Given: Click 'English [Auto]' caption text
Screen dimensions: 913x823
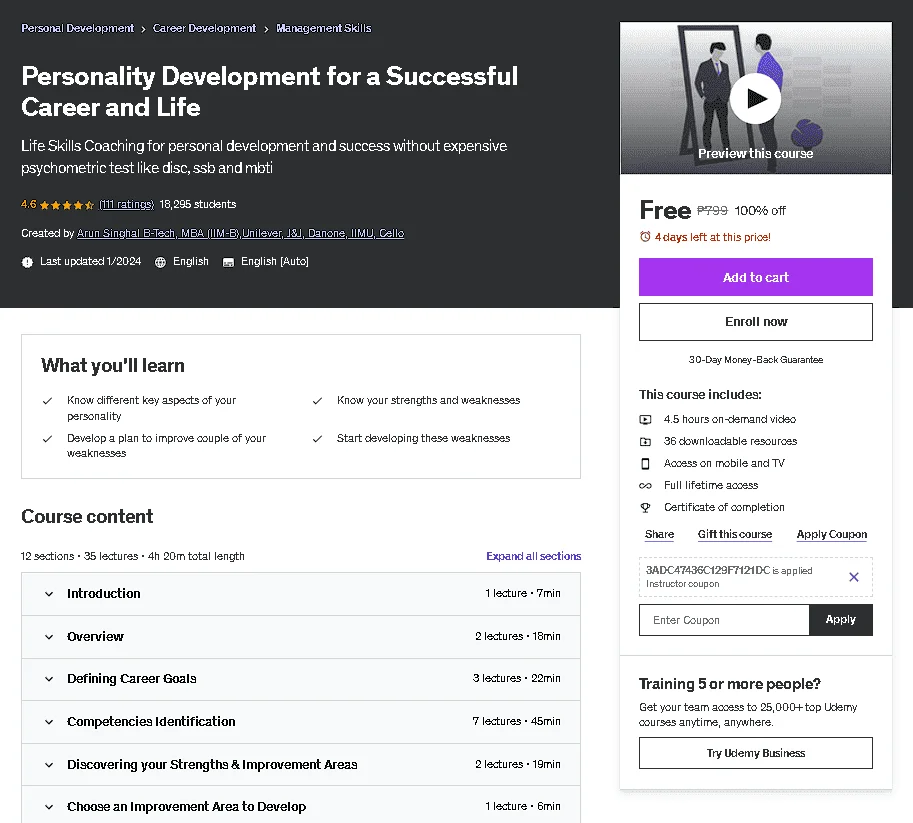Looking at the screenshot, I should [275, 262].
